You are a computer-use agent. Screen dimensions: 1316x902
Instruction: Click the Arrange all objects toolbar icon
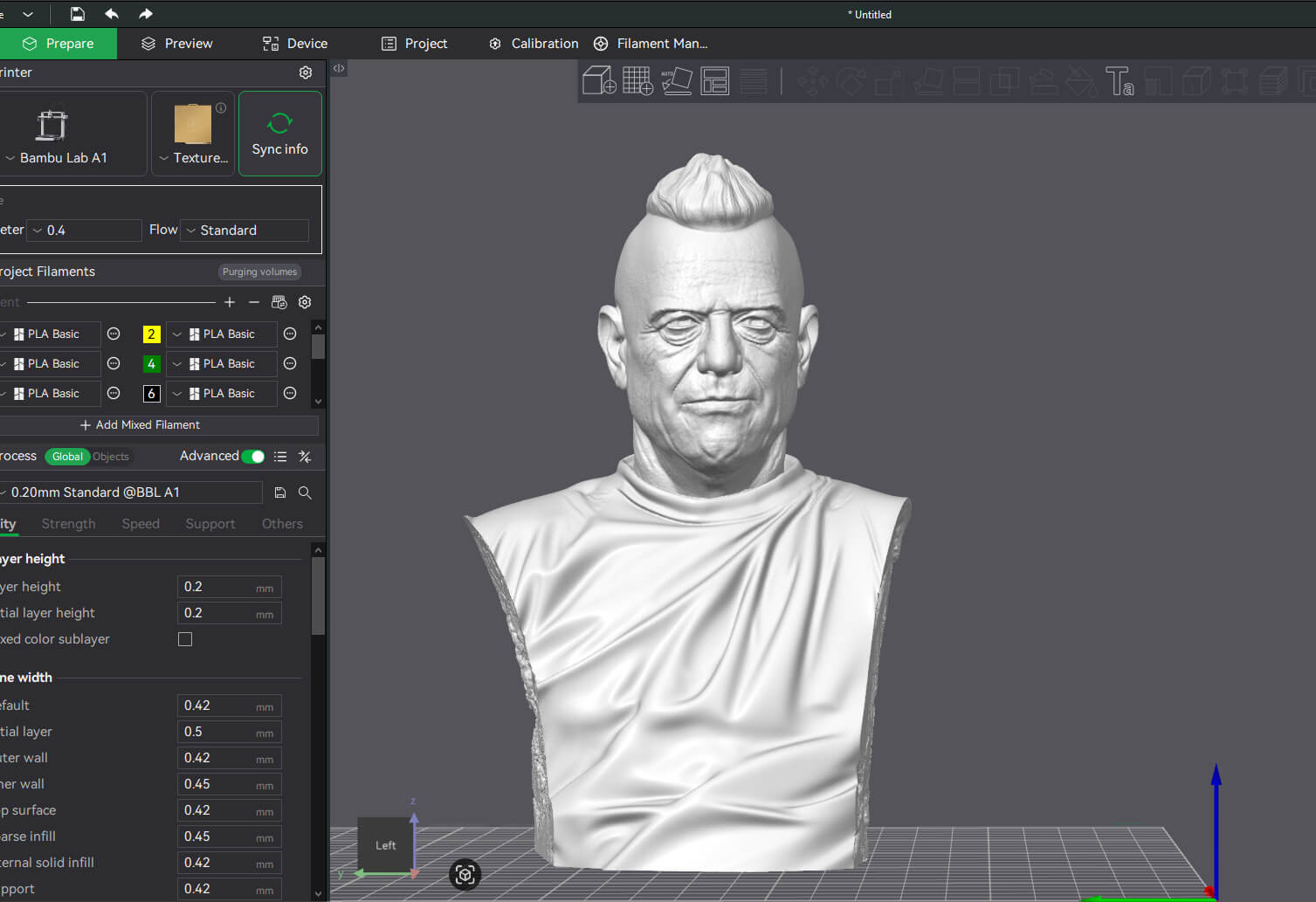715,80
